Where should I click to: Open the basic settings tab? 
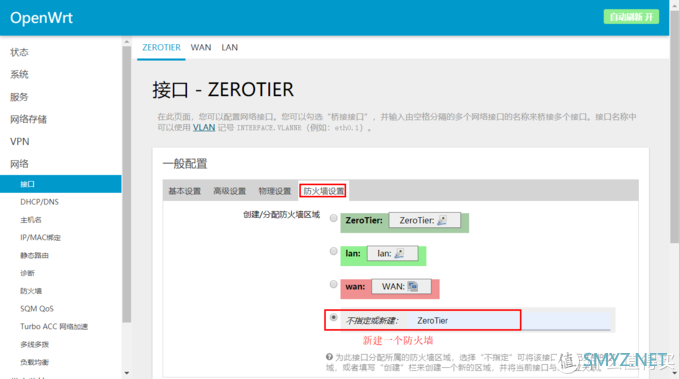pos(185,191)
